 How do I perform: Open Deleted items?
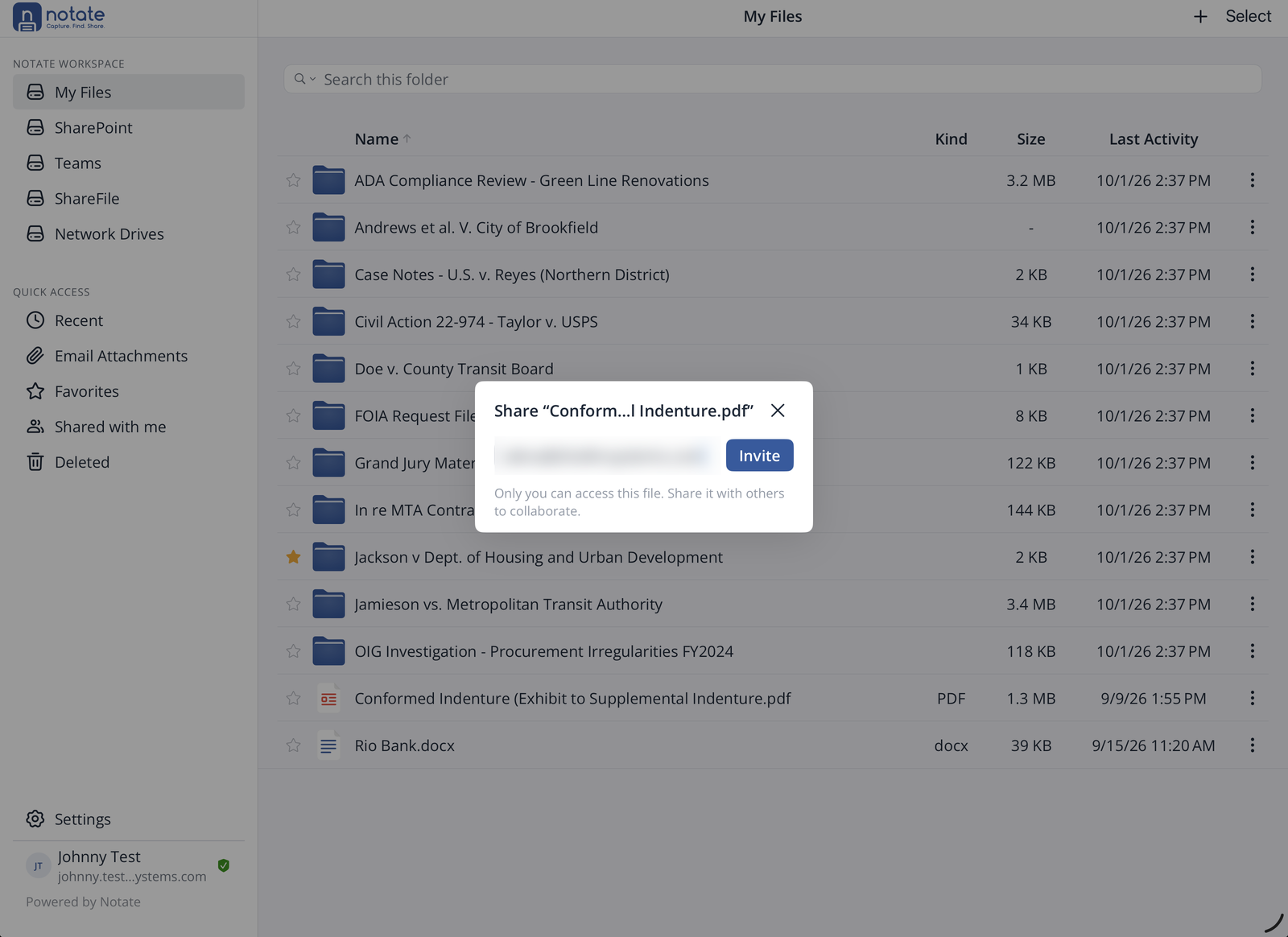[x=129, y=462]
